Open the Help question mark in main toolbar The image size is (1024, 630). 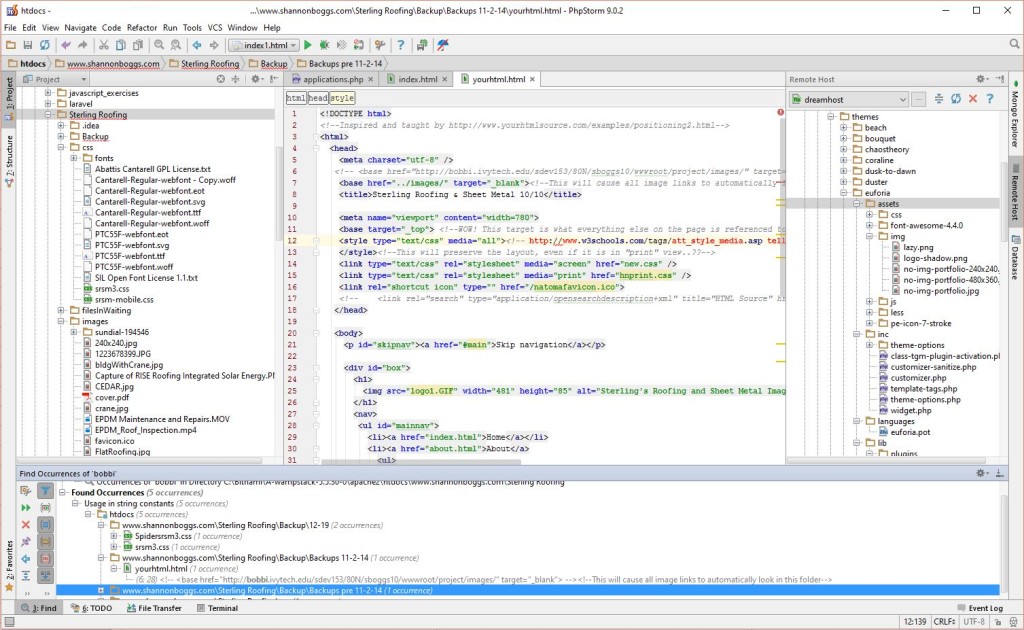(x=400, y=45)
